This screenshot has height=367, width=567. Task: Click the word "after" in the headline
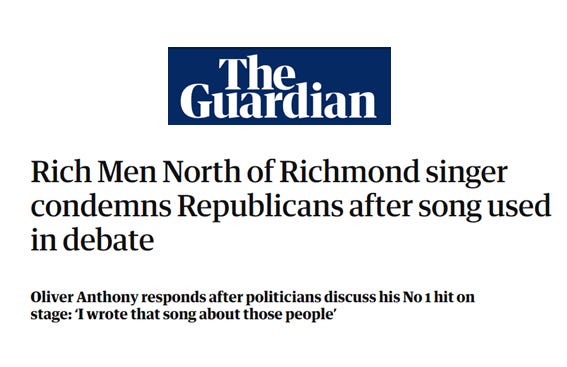[x=380, y=206]
